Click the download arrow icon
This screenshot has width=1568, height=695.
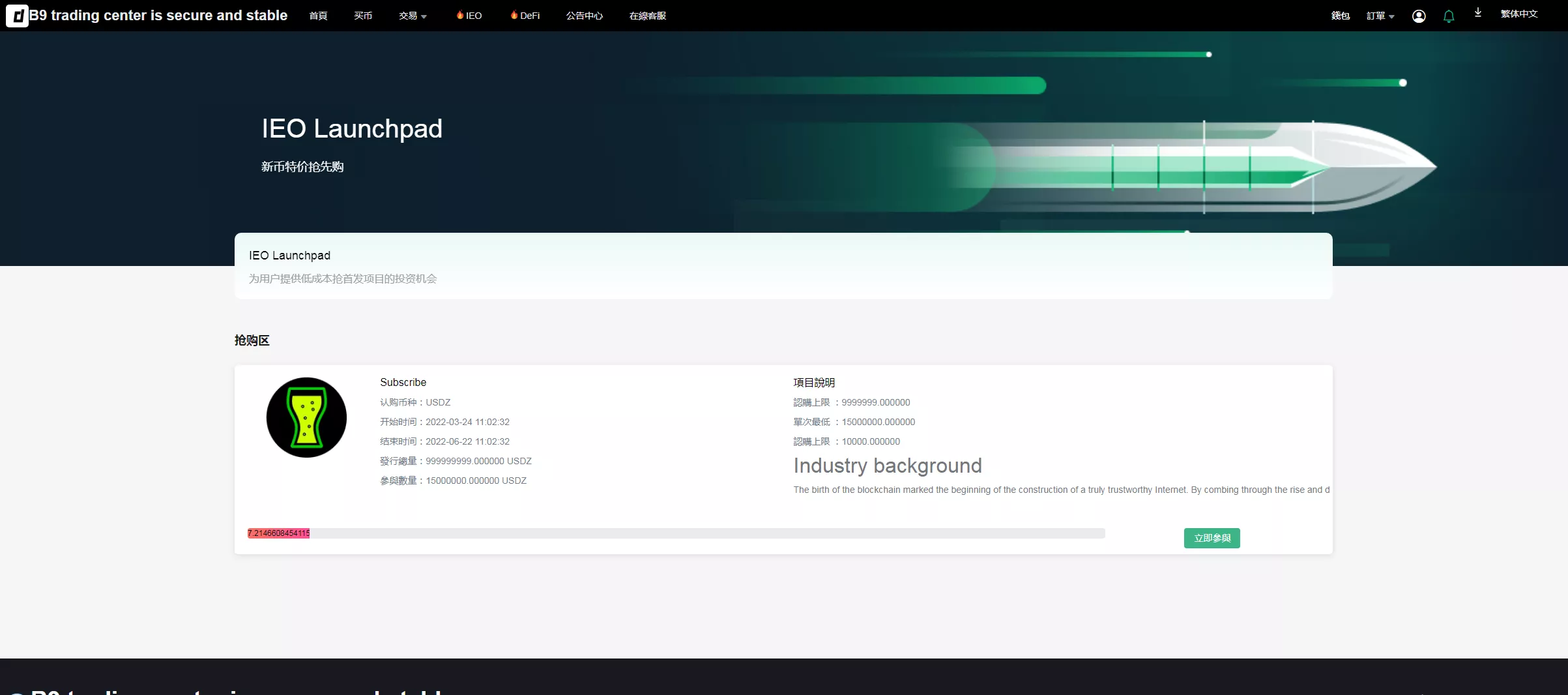click(x=1477, y=13)
